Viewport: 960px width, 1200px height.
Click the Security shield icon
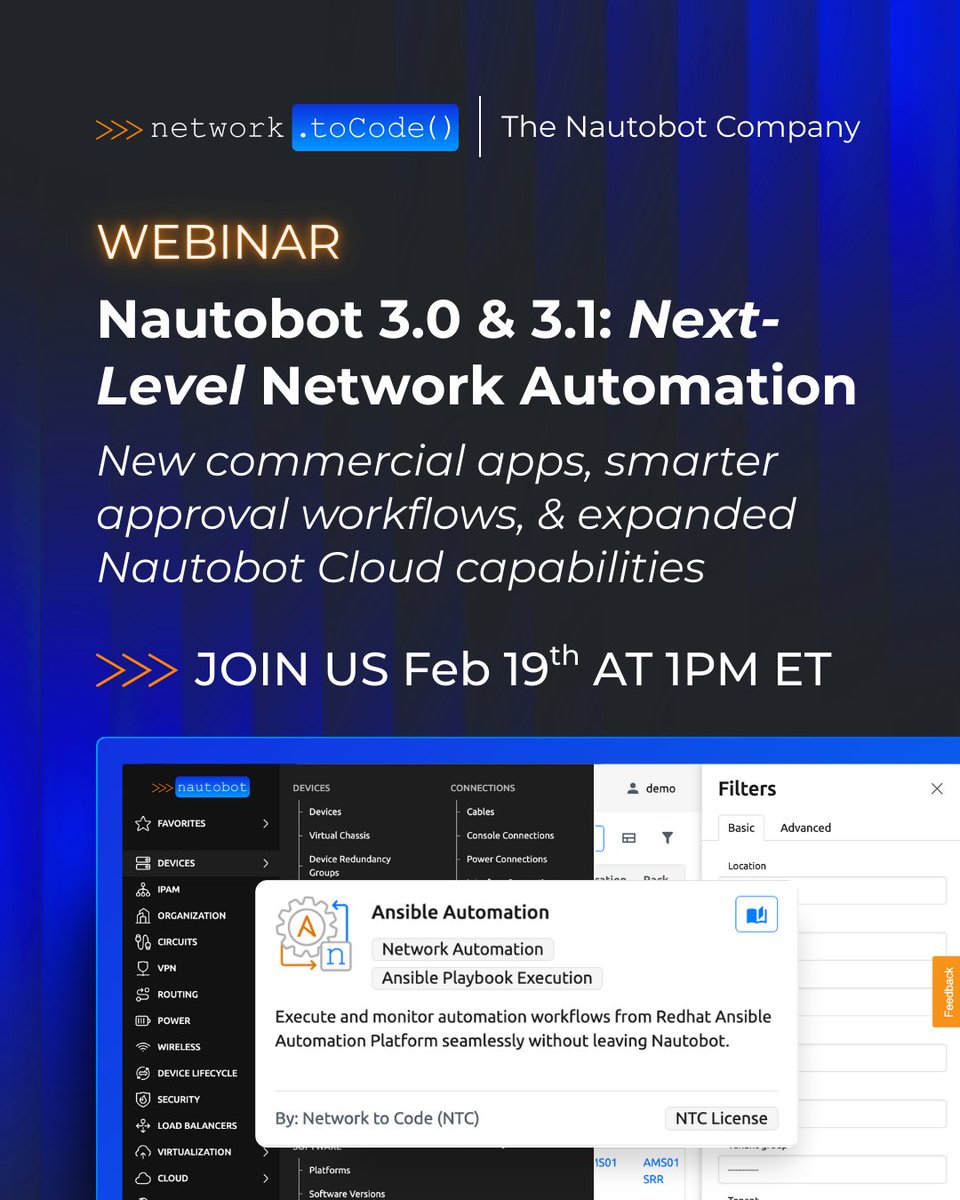[142, 1099]
